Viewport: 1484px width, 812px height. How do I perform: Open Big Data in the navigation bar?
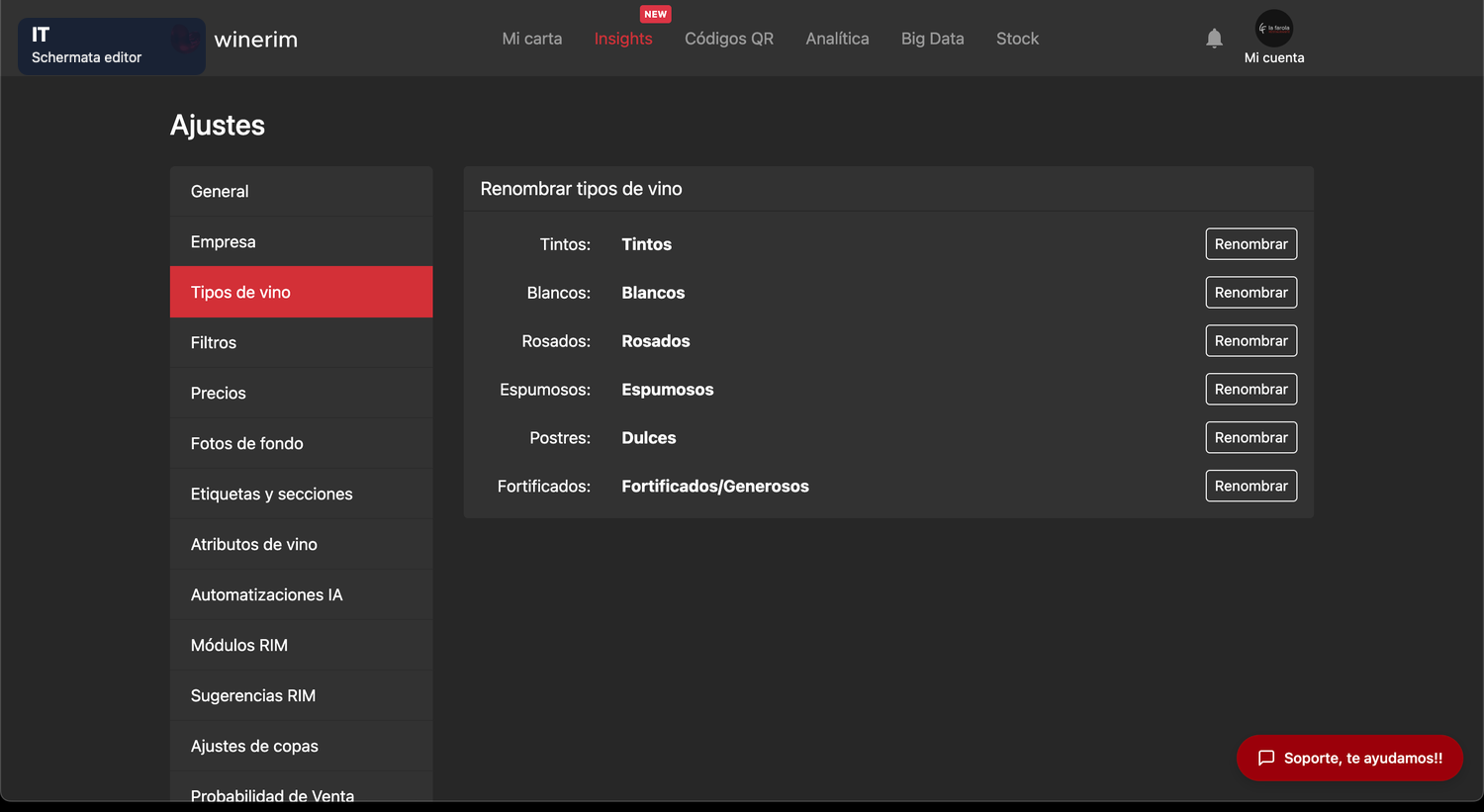click(932, 39)
